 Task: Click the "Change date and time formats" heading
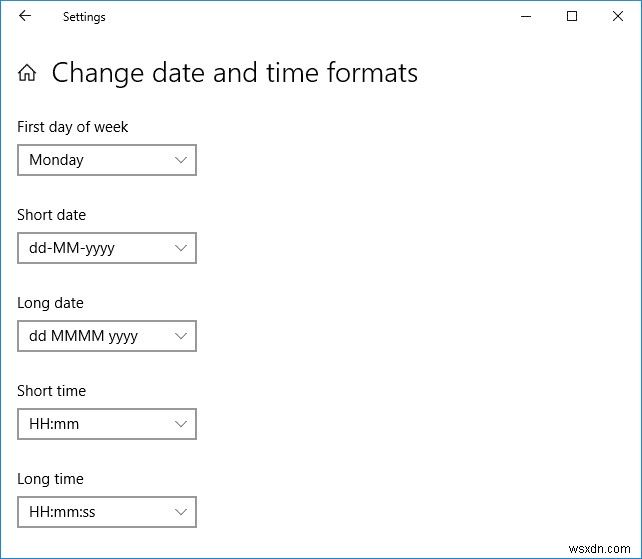[235, 73]
